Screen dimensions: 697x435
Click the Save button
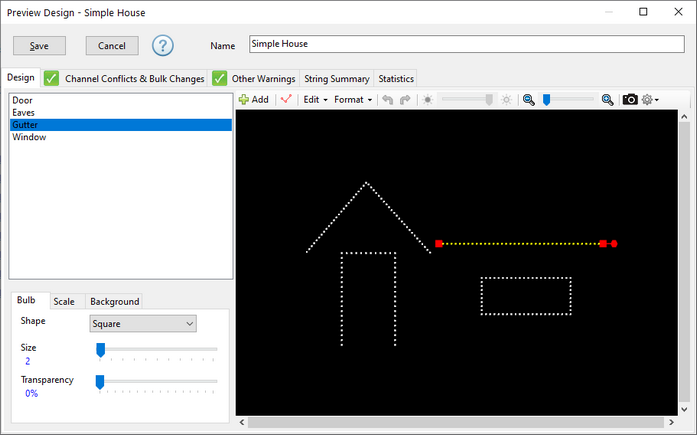[x=39, y=46]
